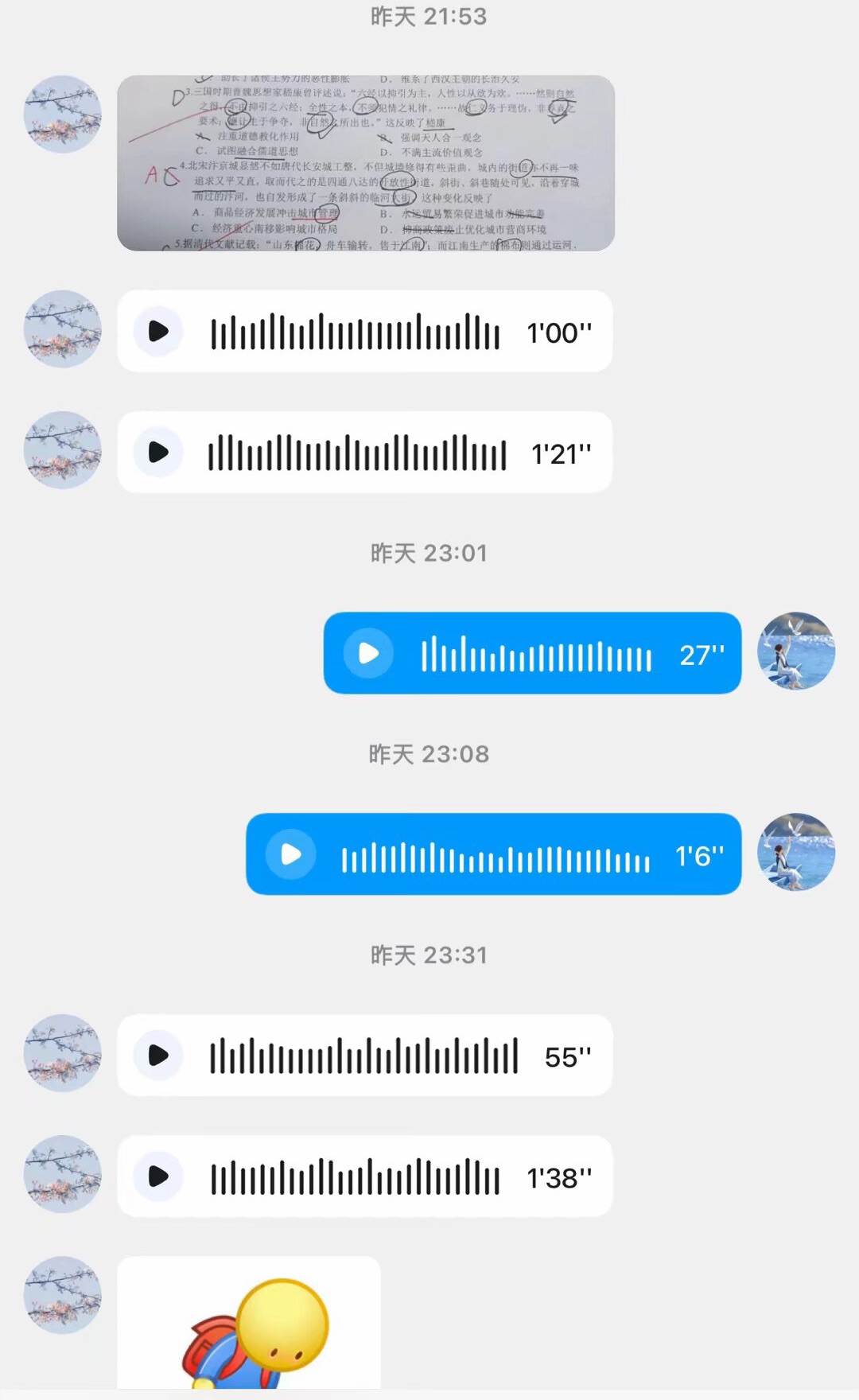This screenshot has height=1400, width=859.
Task: Play the 1'00'' voice message
Action: coord(158,331)
